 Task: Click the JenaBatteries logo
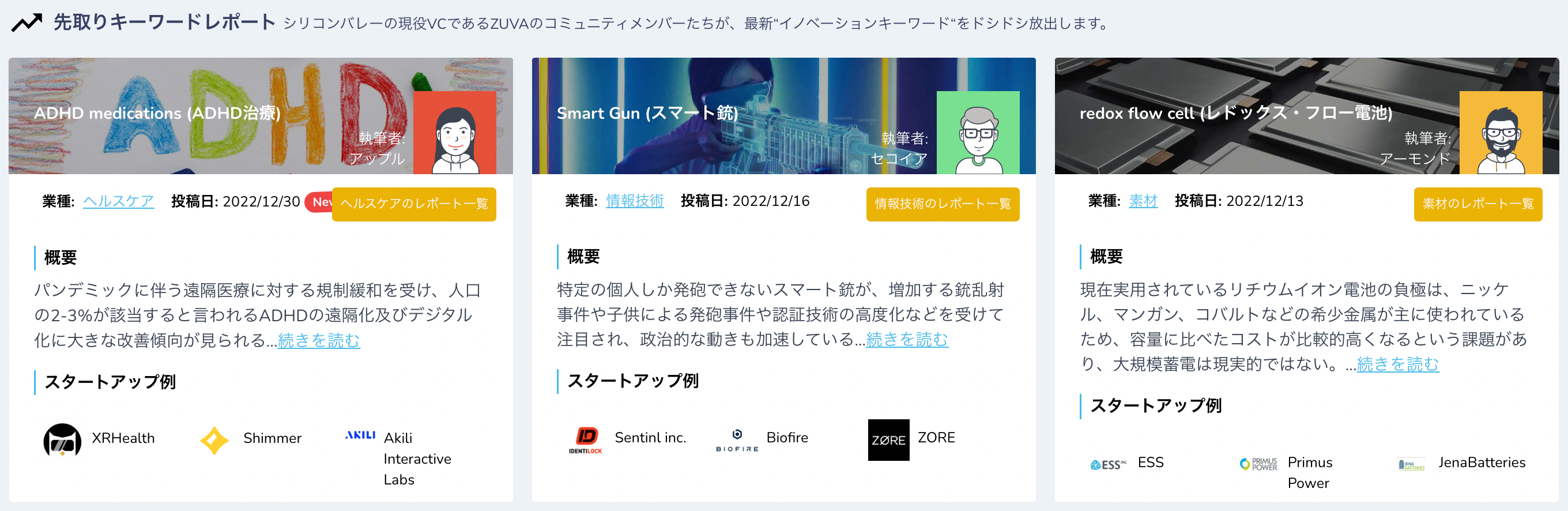tap(1411, 465)
